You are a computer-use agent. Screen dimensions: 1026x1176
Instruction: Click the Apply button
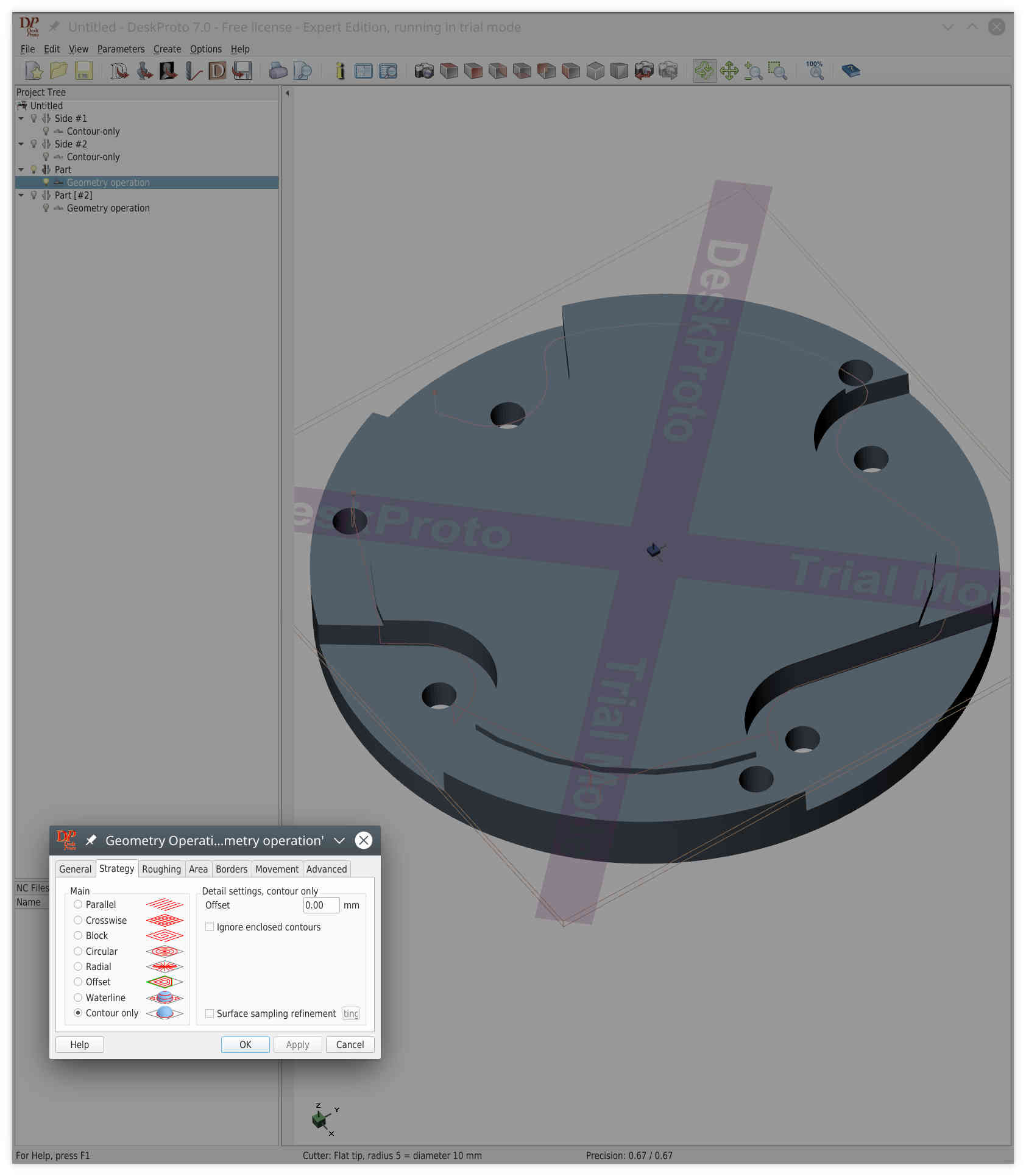(297, 1044)
